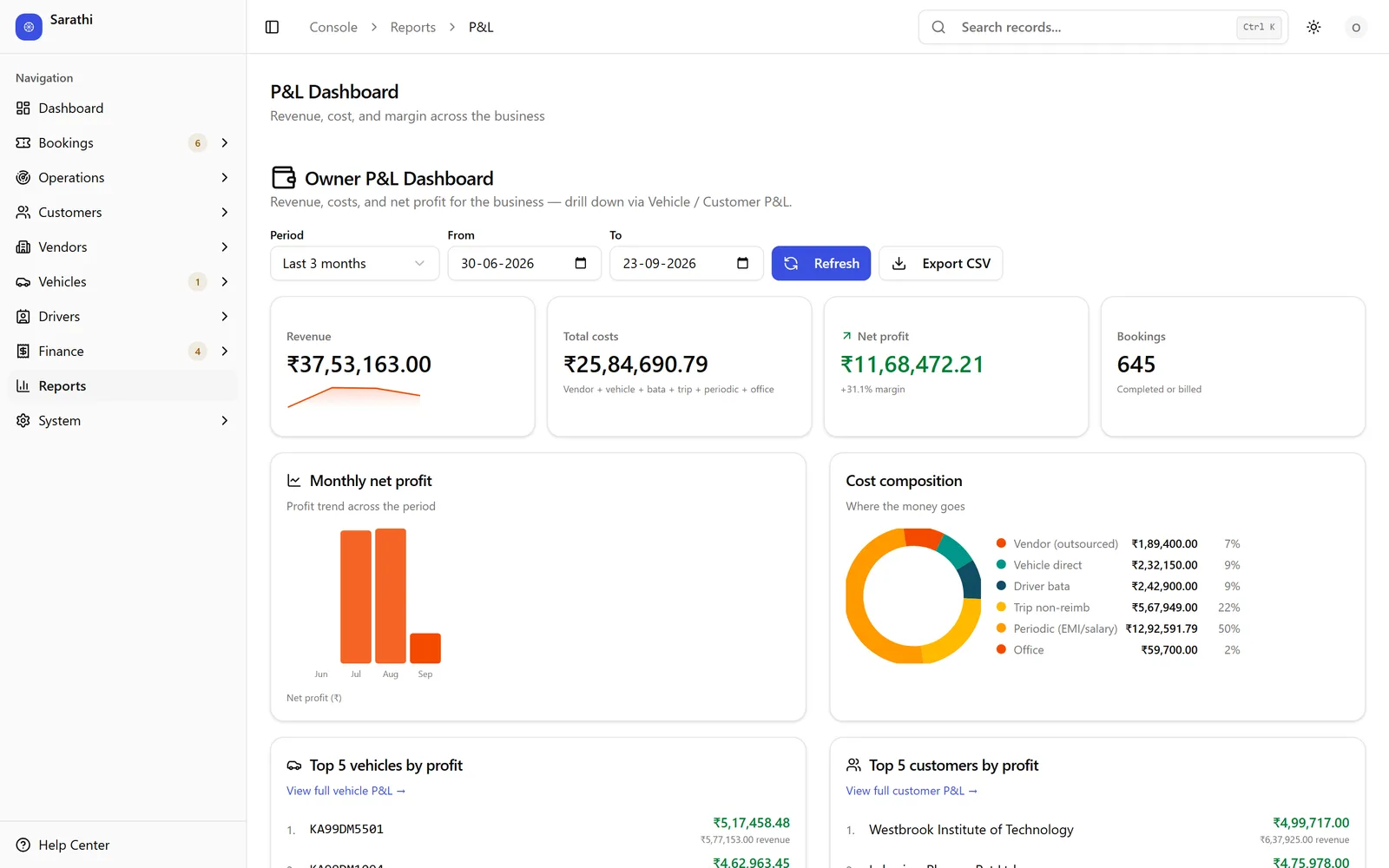
Task: Click the search magnifier icon
Action: point(938,27)
